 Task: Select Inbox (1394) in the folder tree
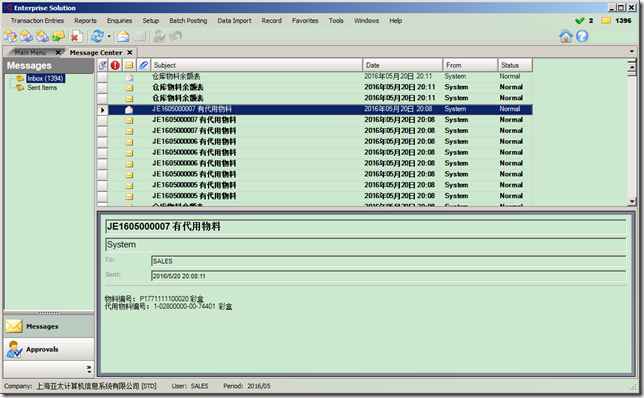(x=45, y=78)
